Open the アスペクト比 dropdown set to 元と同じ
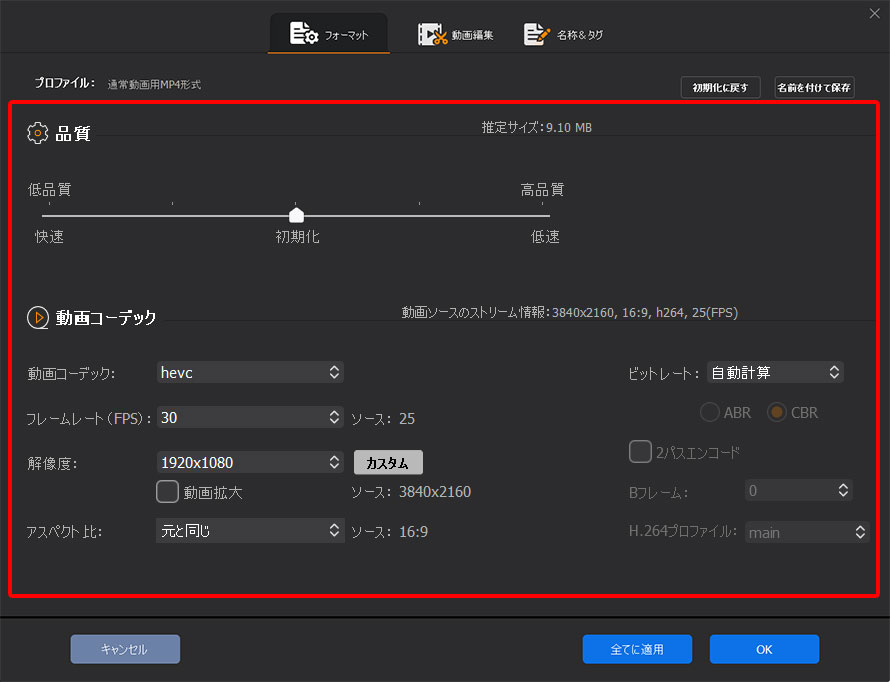The image size is (890, 682). [250, 531]
